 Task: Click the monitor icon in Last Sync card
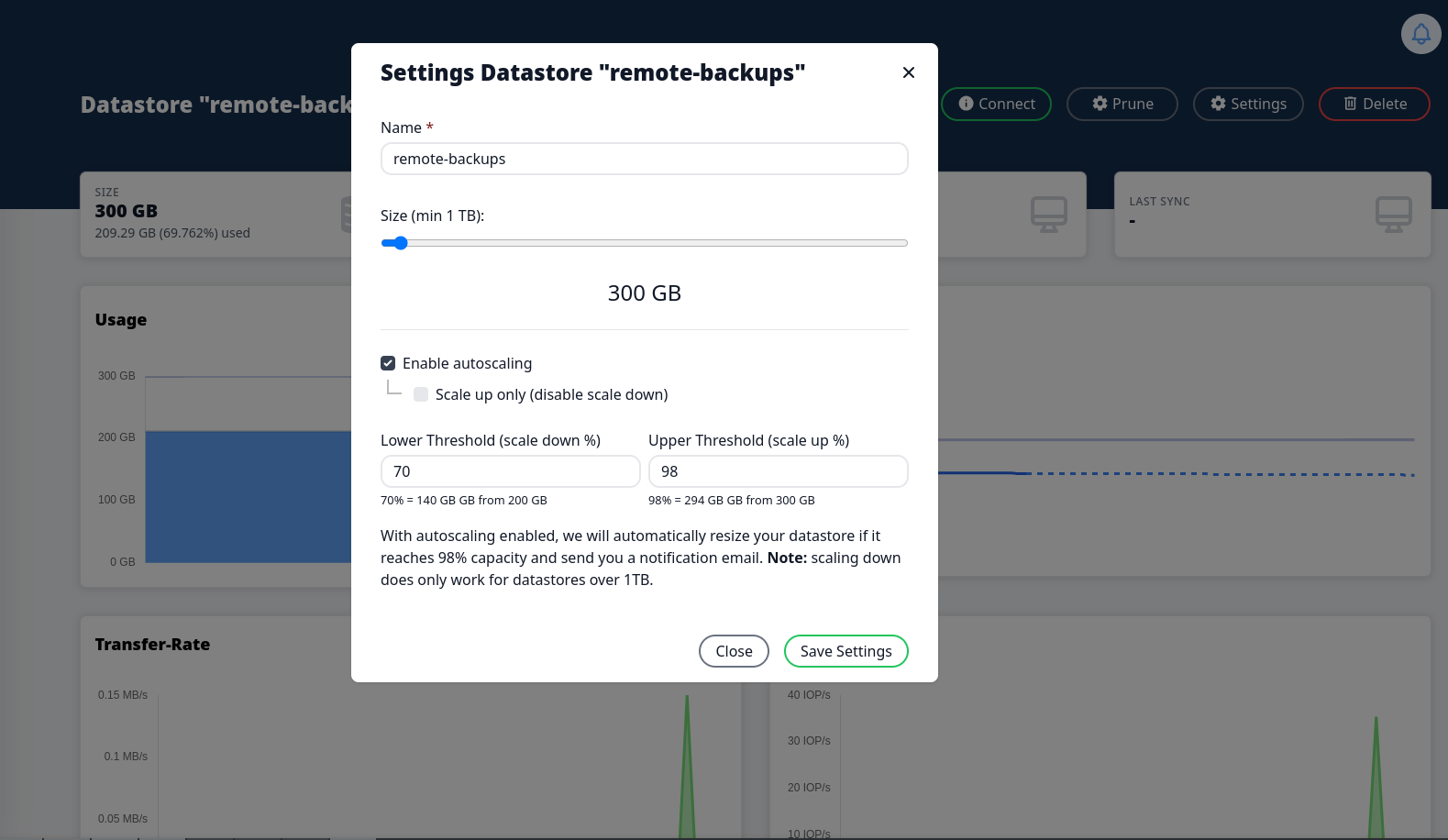click(x=1393, y=215)
